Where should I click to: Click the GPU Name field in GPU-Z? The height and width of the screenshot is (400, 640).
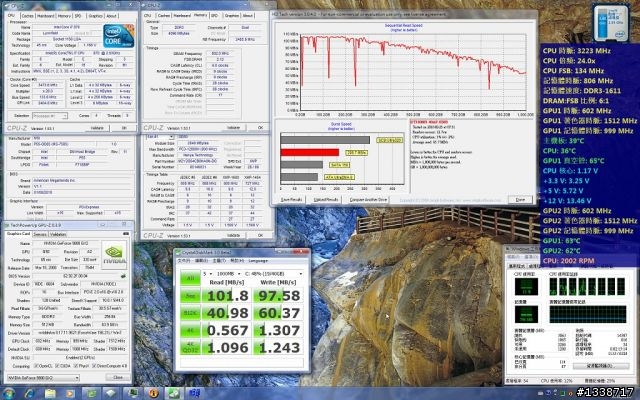click(65, 243)
